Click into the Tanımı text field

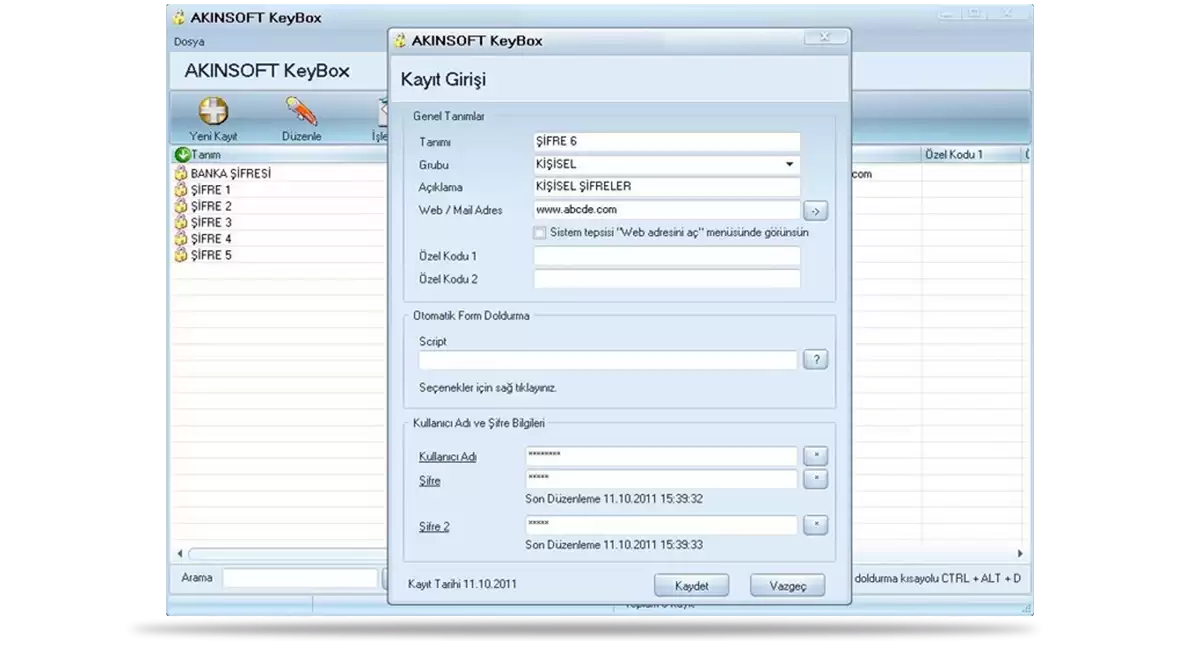click(x=667, y=142)
